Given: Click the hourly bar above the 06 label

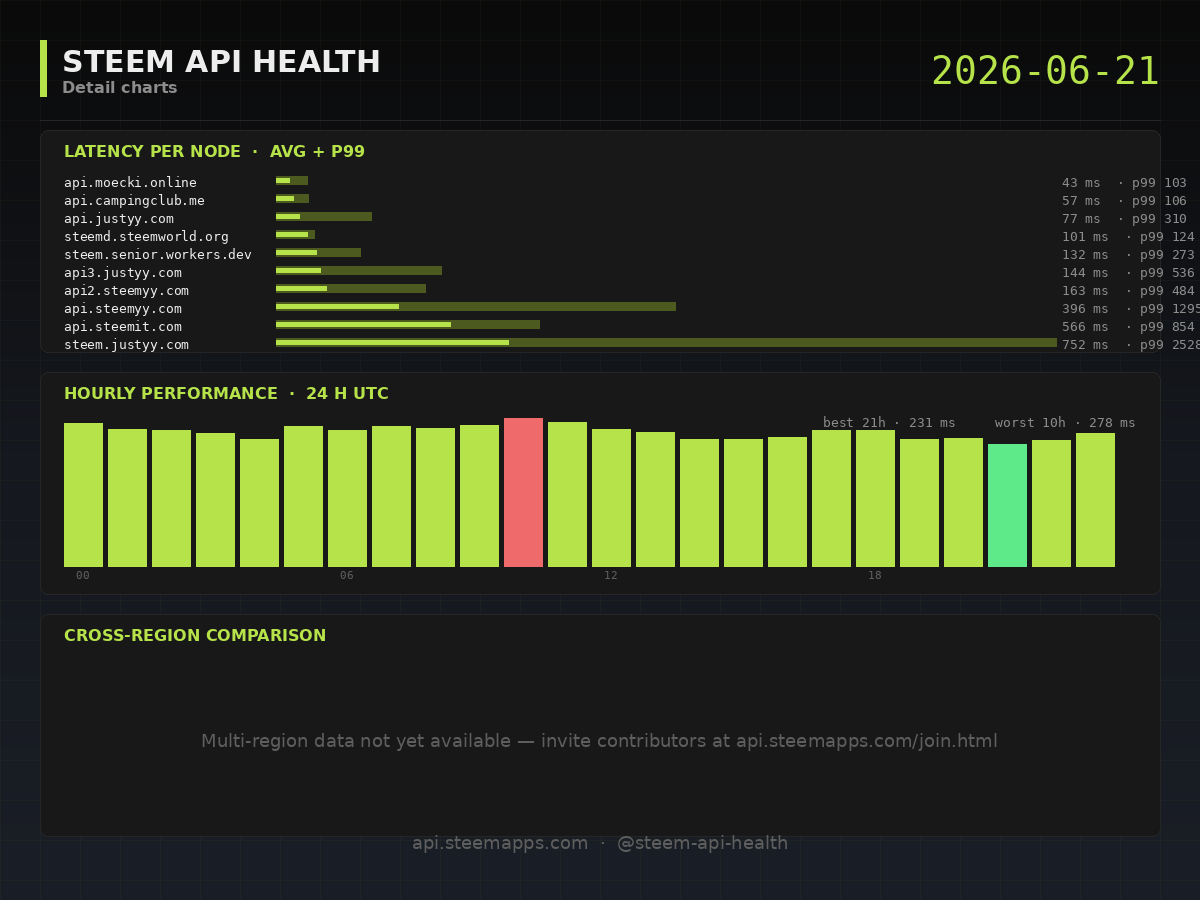Looking at the screenshot, I should (x=347, y=498).
